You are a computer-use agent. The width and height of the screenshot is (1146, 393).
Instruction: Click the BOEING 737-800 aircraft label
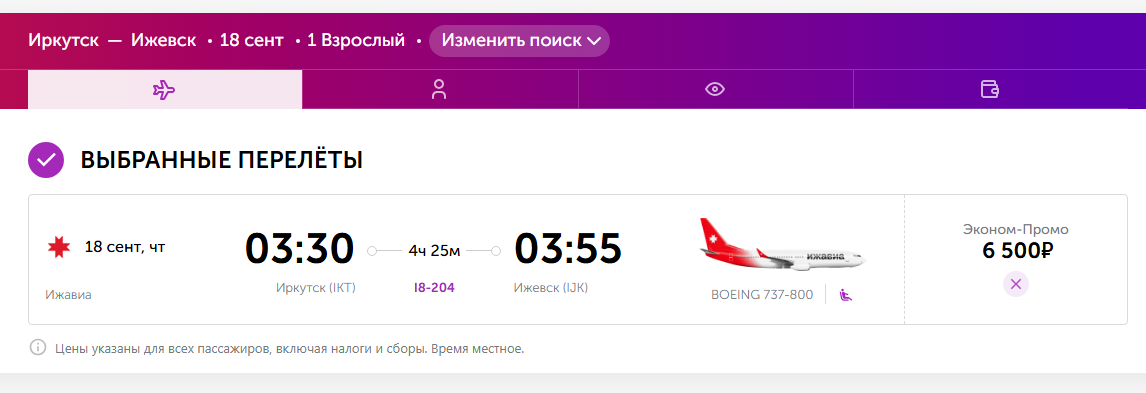click(762, 295)
